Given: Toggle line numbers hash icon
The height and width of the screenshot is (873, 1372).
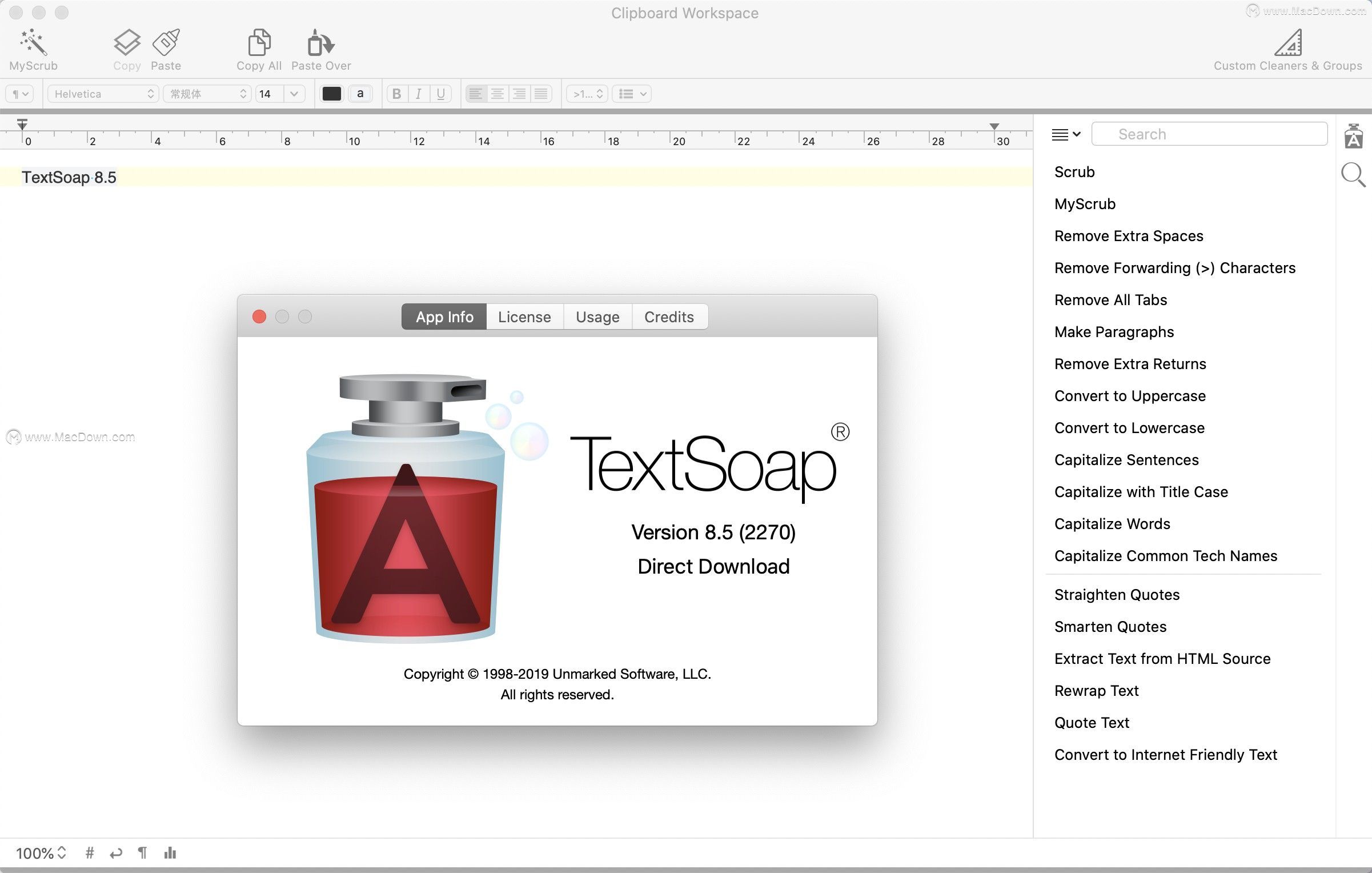Looking at the screenshot, I should 90,853.
